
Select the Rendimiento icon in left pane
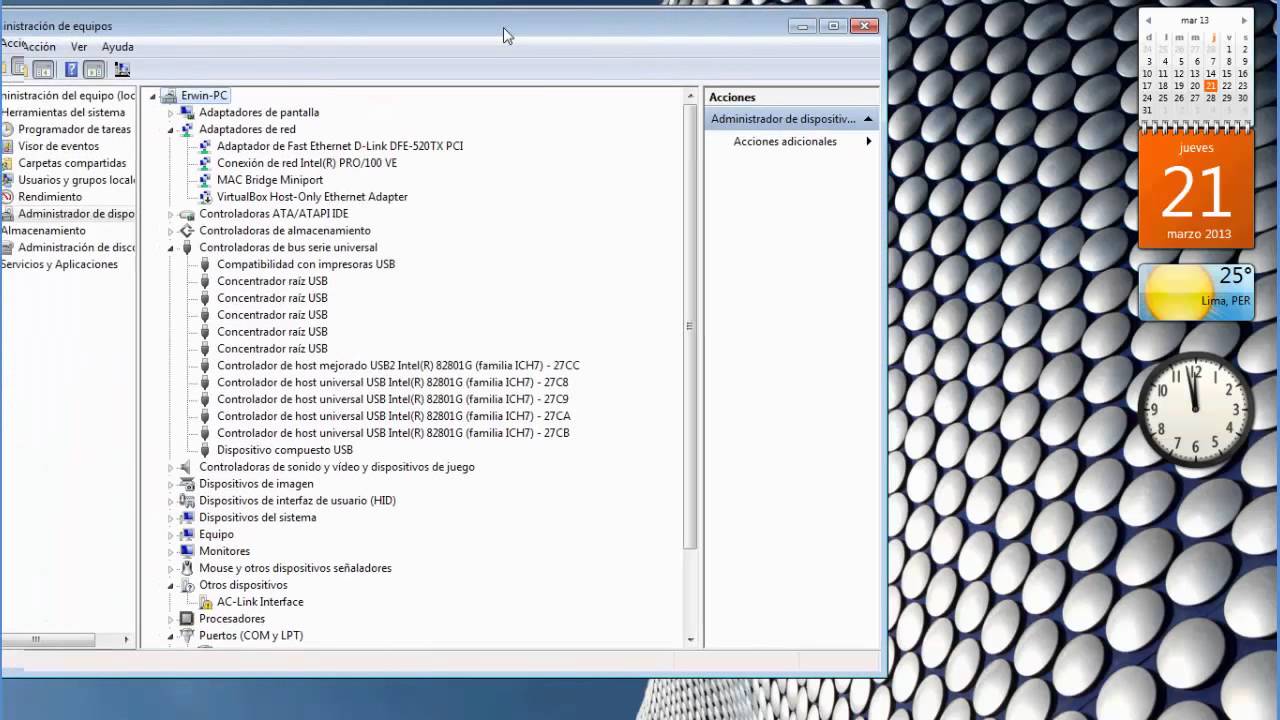pos(7,197)
